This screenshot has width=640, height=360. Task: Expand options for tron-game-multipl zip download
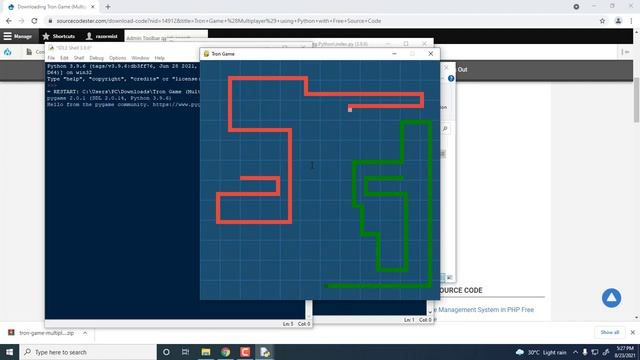click(85, 333)
